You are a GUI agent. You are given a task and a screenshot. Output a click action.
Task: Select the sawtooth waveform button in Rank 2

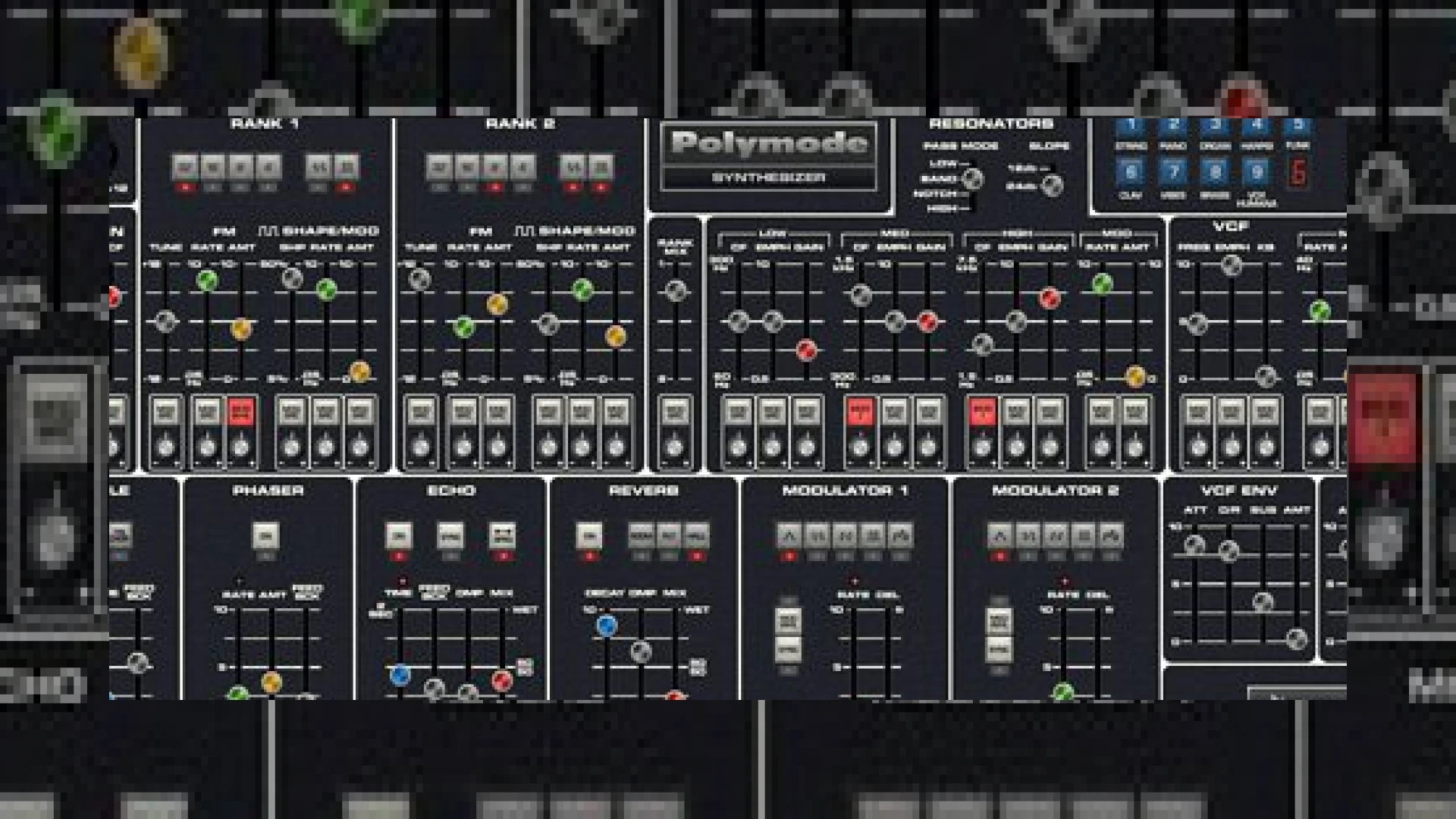point(573,166)
